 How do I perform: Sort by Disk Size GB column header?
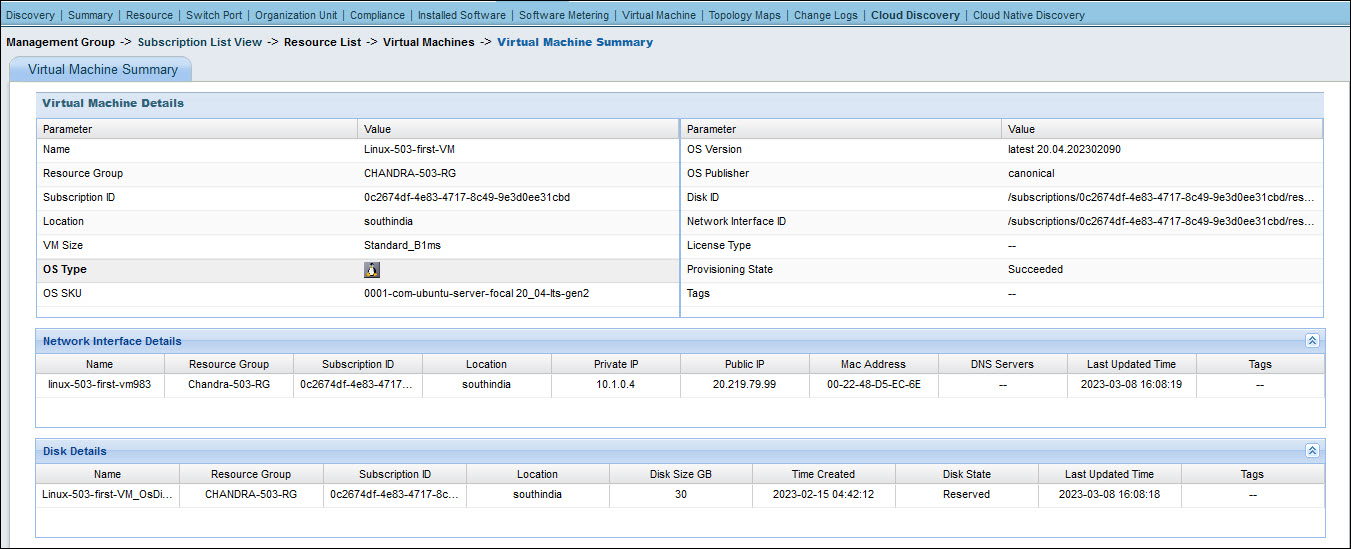(x=681, y=475)
